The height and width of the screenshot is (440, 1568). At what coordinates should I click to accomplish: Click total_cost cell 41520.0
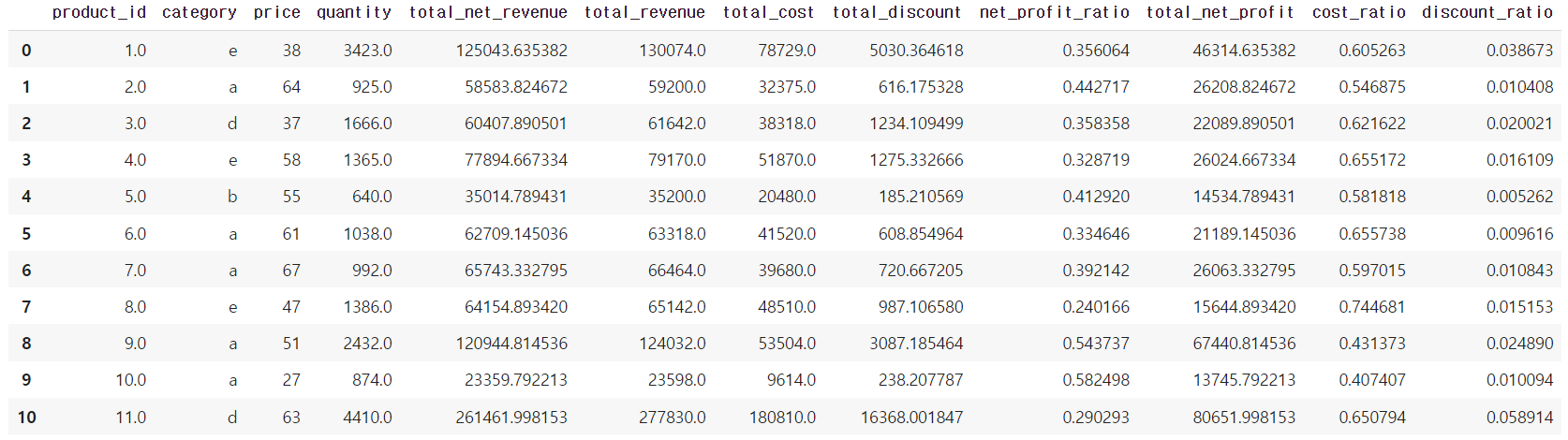pyautogui.click(x=787, y=234)
